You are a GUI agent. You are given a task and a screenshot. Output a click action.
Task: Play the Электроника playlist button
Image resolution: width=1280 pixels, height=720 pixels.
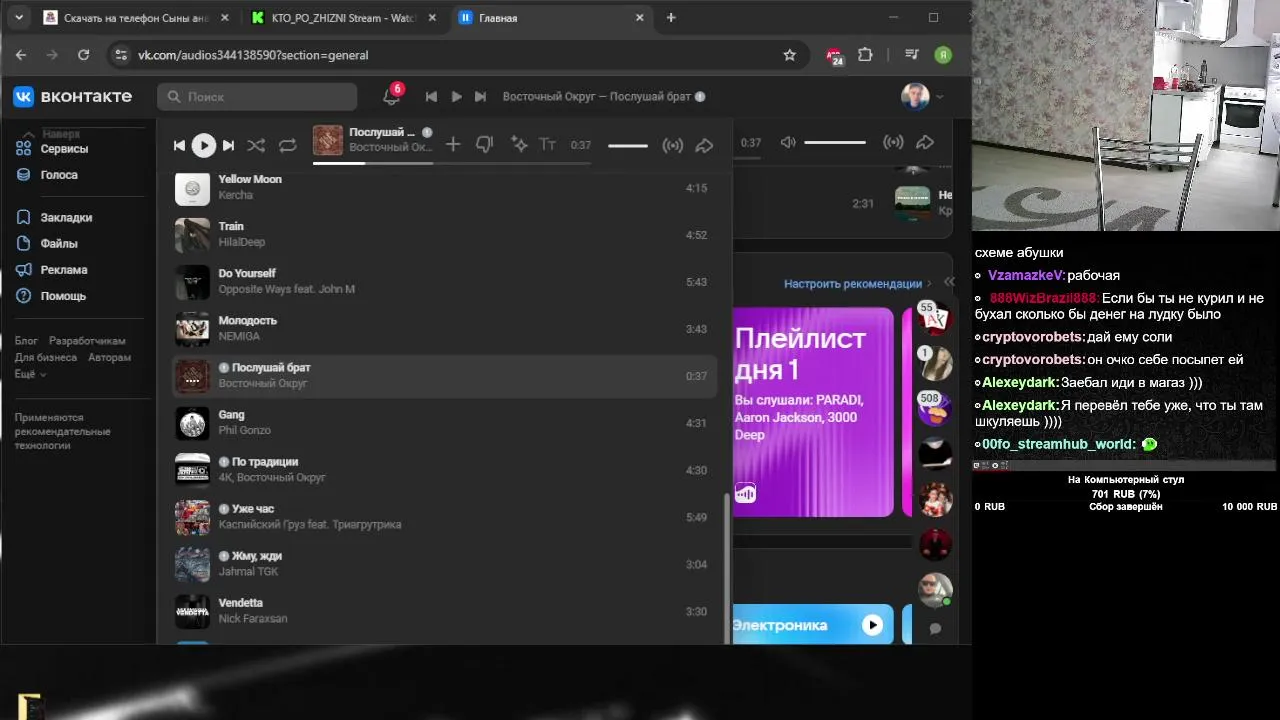pyautogui.click(x=873, y=625)
